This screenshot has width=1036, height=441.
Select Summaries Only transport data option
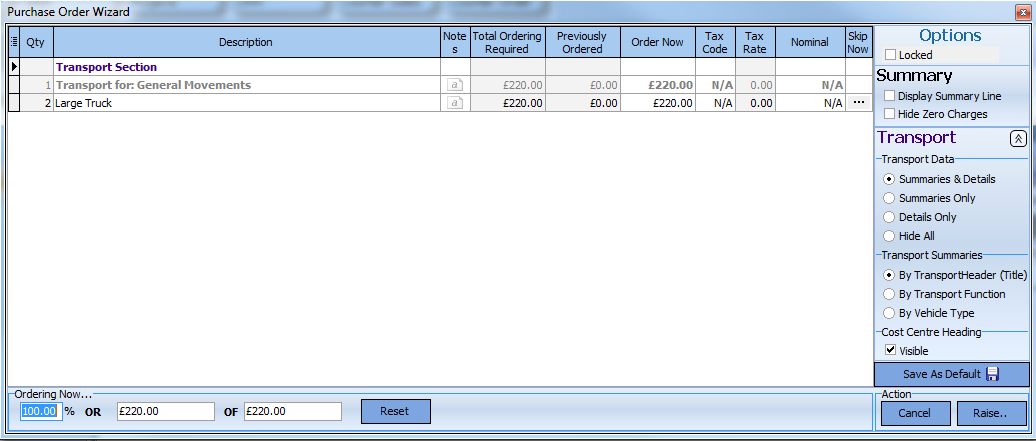pyautogui.click(x=889, y=198)
